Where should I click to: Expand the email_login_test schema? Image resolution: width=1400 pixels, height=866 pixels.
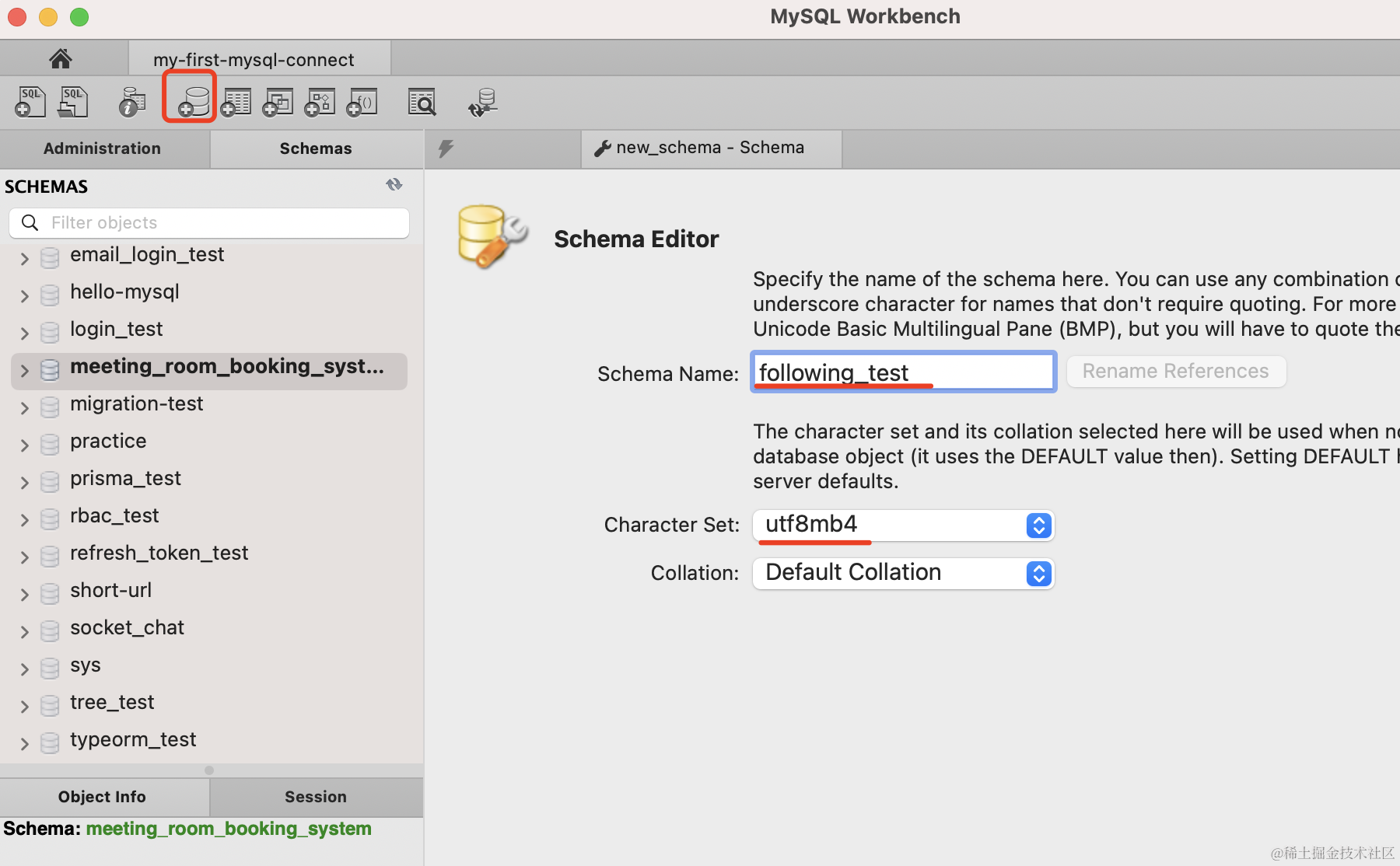point(24,258)
